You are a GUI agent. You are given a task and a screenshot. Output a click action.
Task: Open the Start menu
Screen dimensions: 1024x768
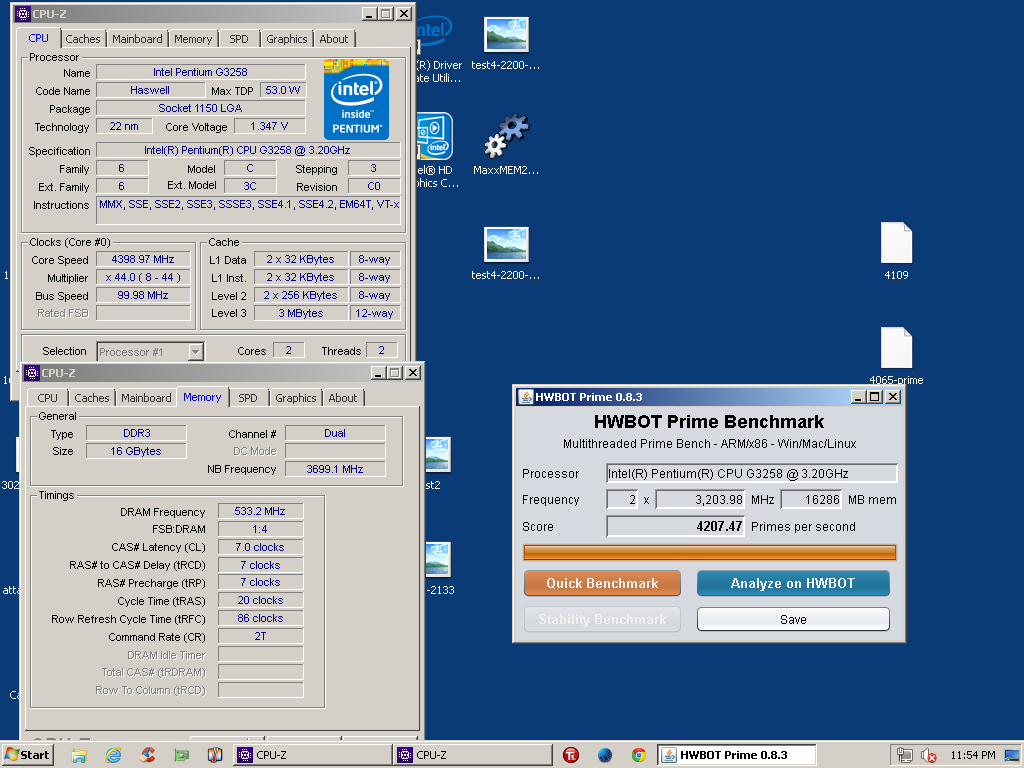tap(27, 755)
